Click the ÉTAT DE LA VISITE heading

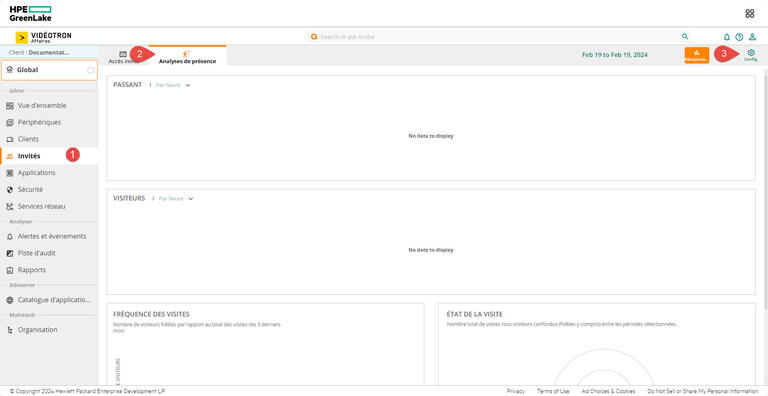[x=475, y=314]
